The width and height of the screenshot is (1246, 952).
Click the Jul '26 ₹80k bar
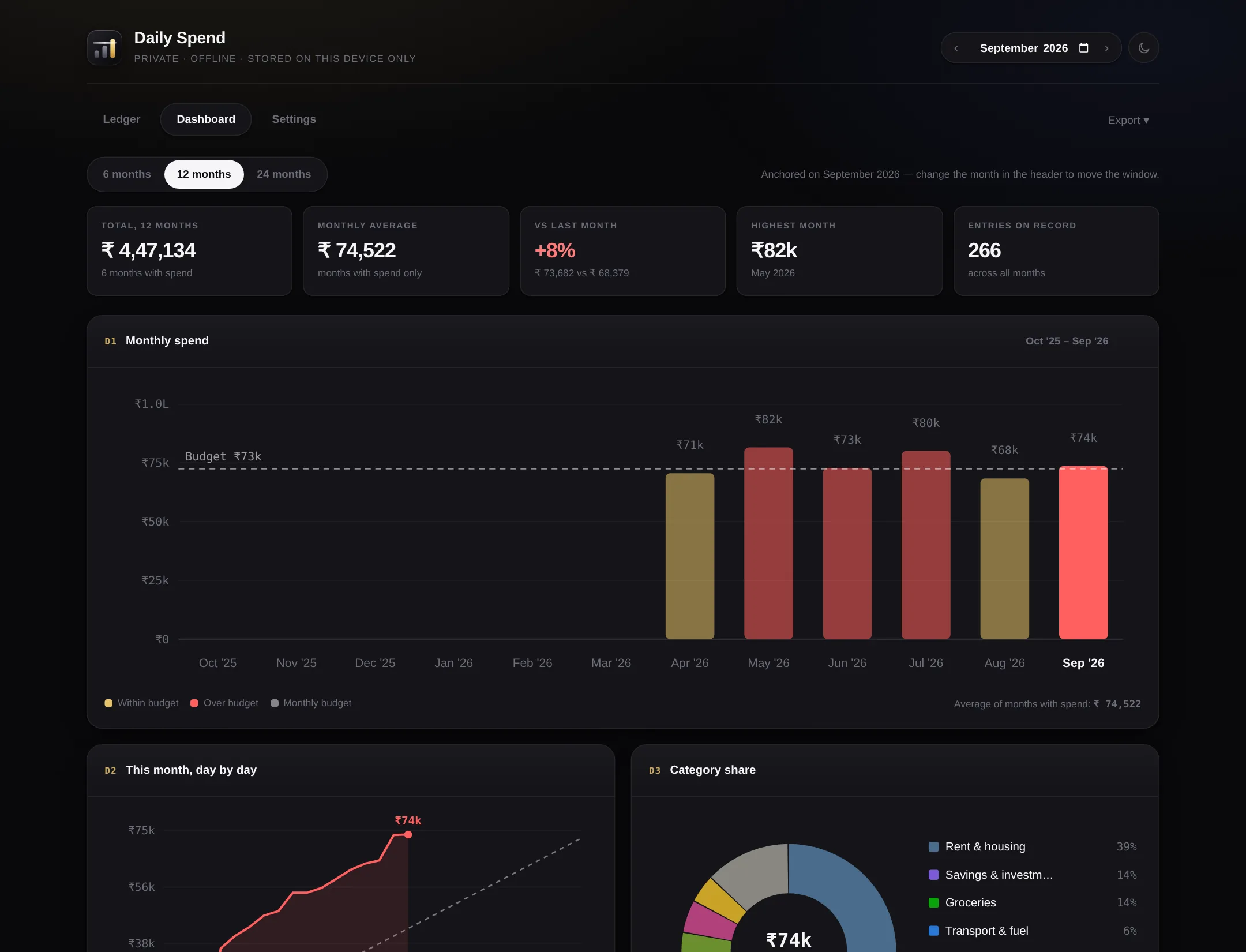[x=926, y=545]
